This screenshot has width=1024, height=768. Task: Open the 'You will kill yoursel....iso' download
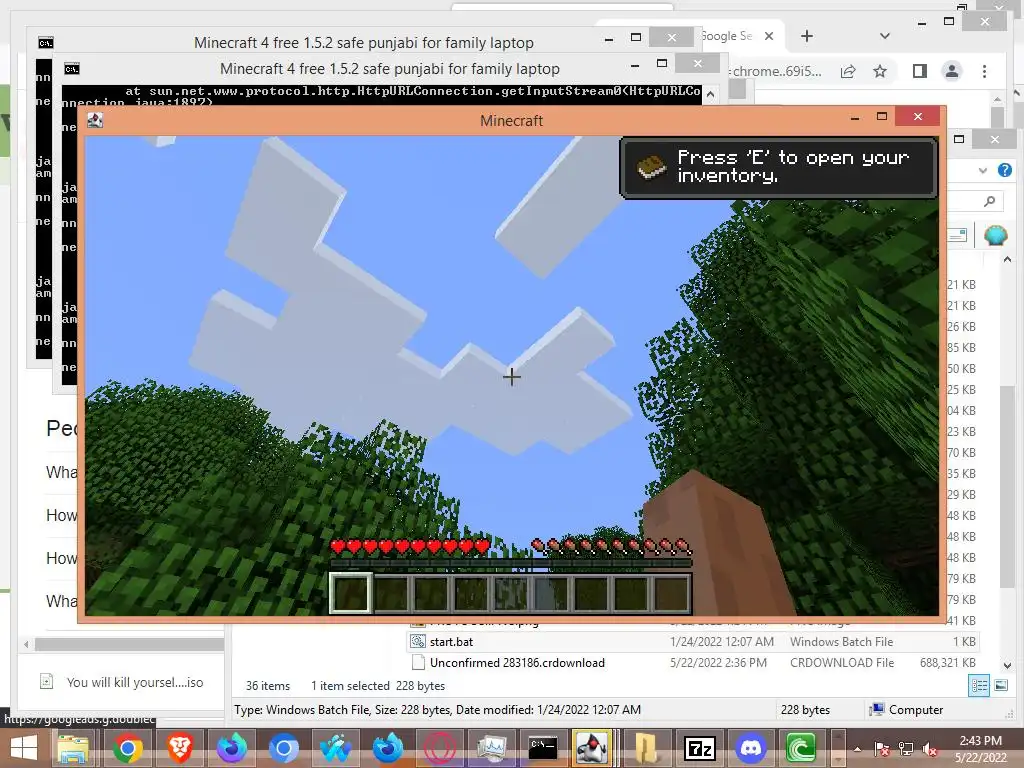[122, 682]
